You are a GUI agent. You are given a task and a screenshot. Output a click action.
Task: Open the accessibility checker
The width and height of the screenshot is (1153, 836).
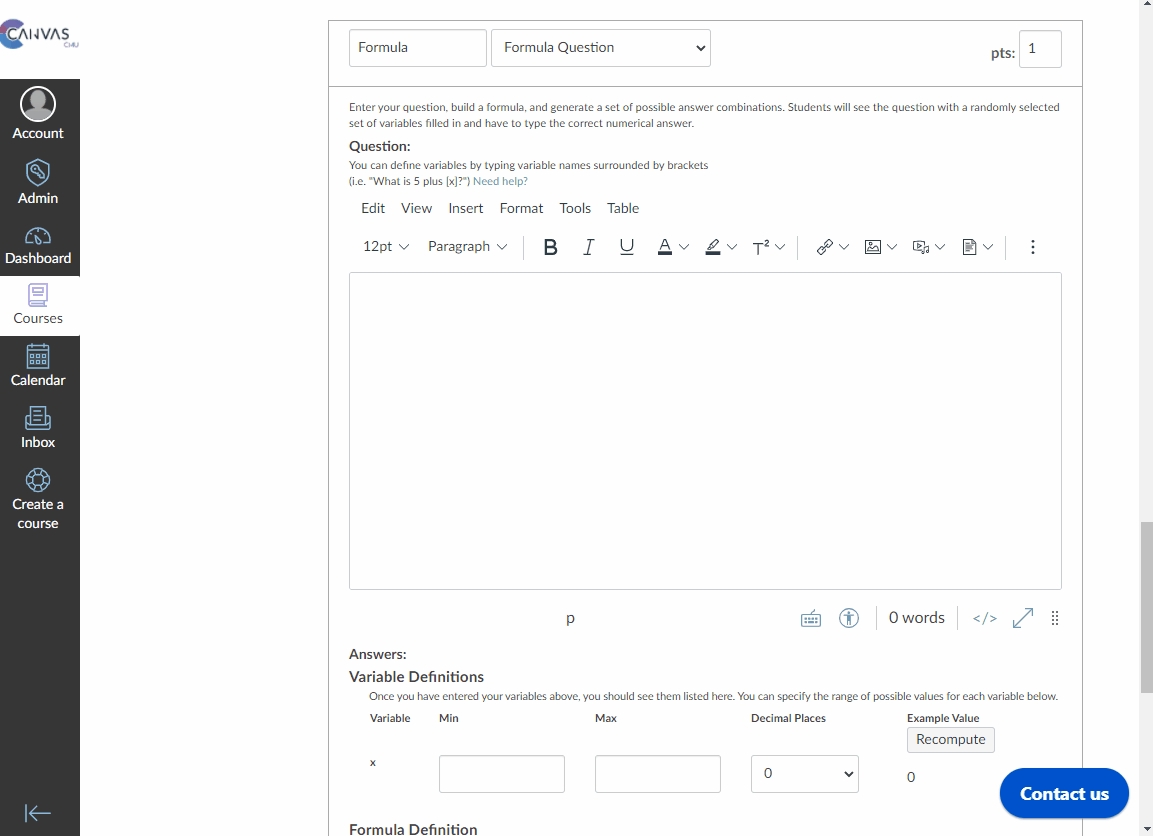(x=849, y=618)
